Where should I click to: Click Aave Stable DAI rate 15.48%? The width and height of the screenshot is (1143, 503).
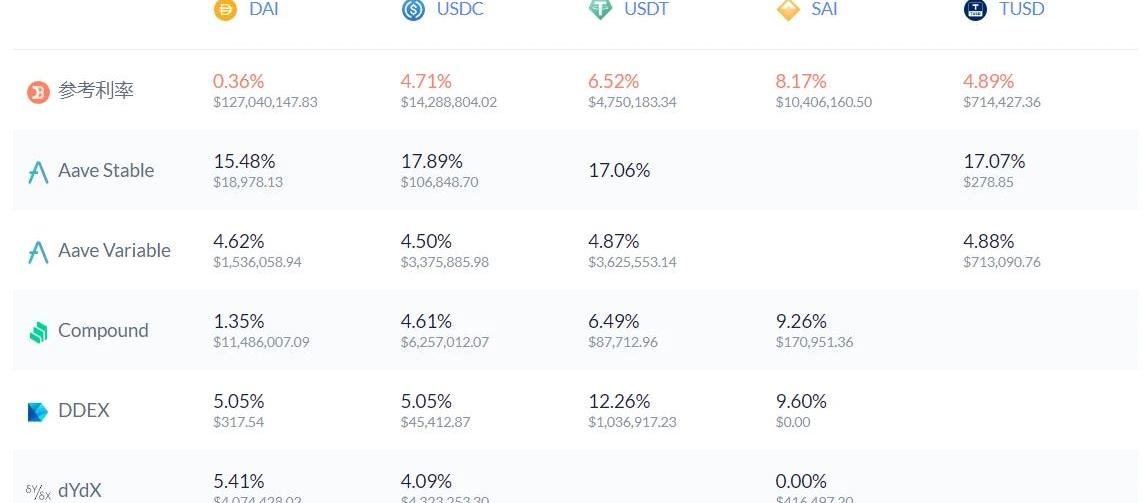click(x=244, y=161)
